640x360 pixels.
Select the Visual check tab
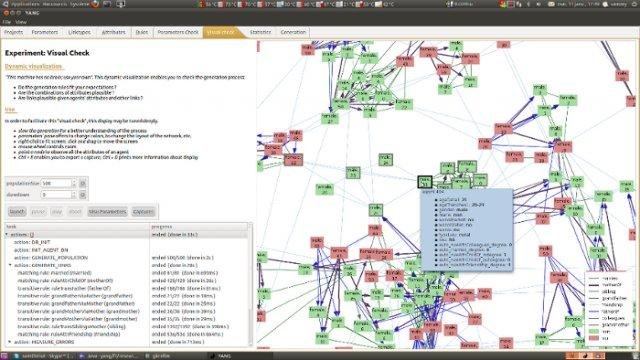coord(221,32)
